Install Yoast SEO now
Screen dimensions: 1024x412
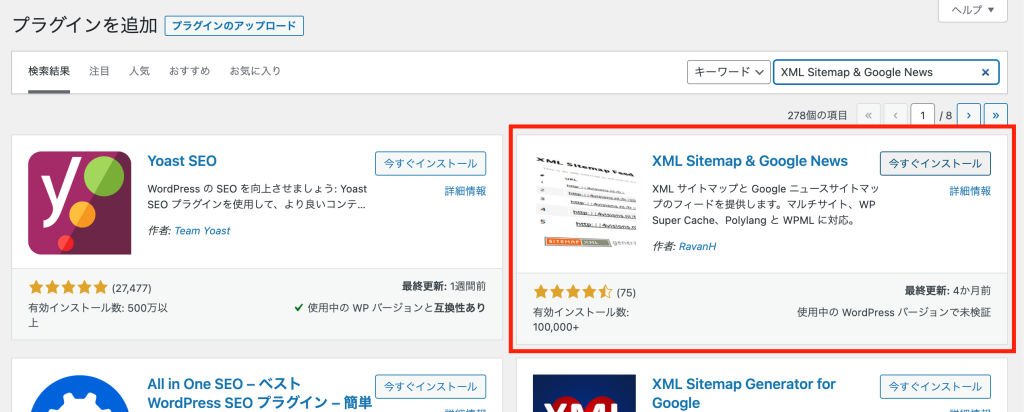pos(430,163)
